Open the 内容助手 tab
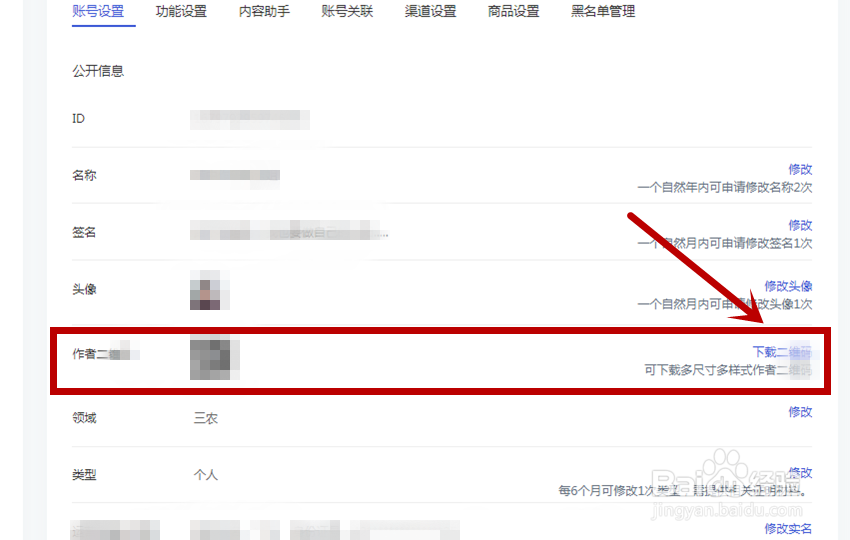 point(264,11)
